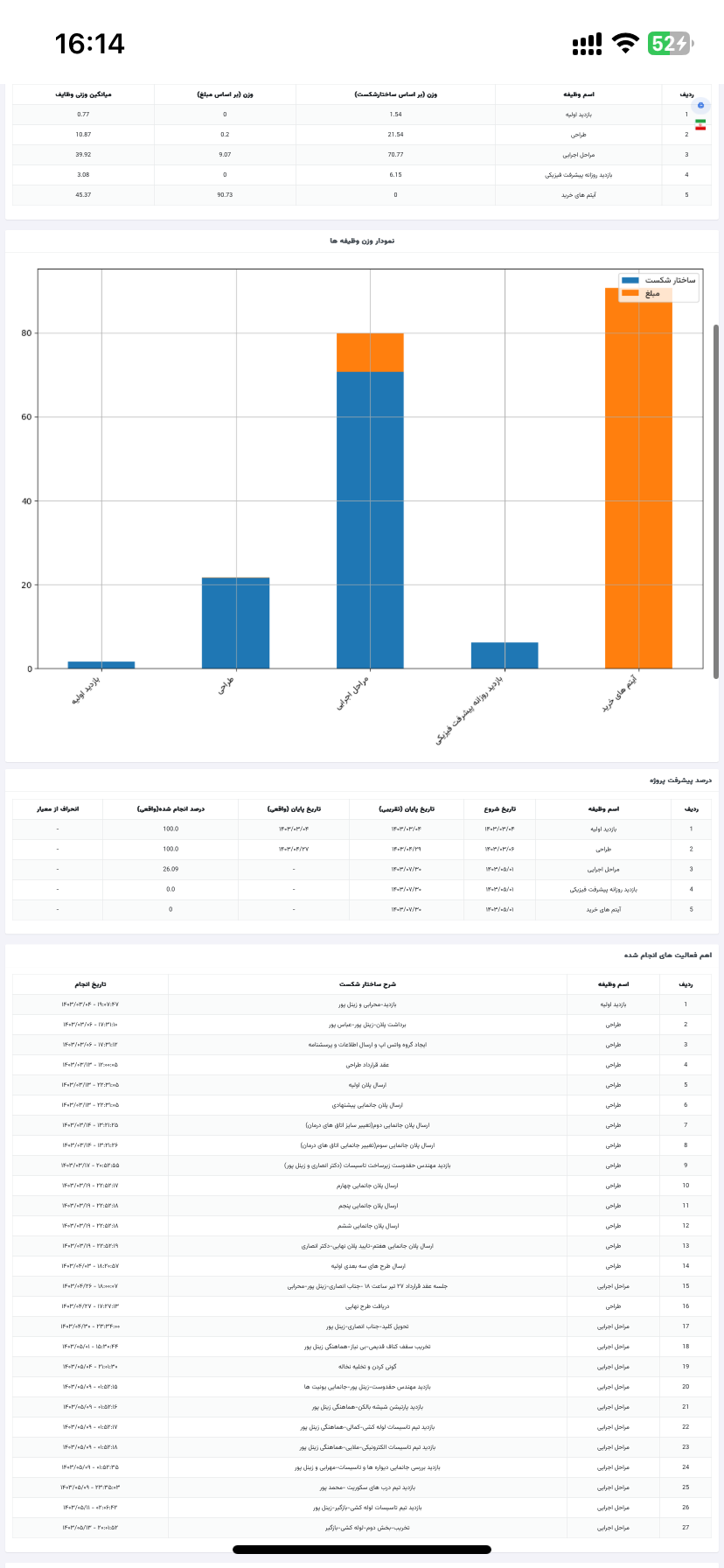Image resolution: width=724 pixels, height=1568 pixels.
Task: Tap the Wi-Fi status icon
Action: [625, 44]
